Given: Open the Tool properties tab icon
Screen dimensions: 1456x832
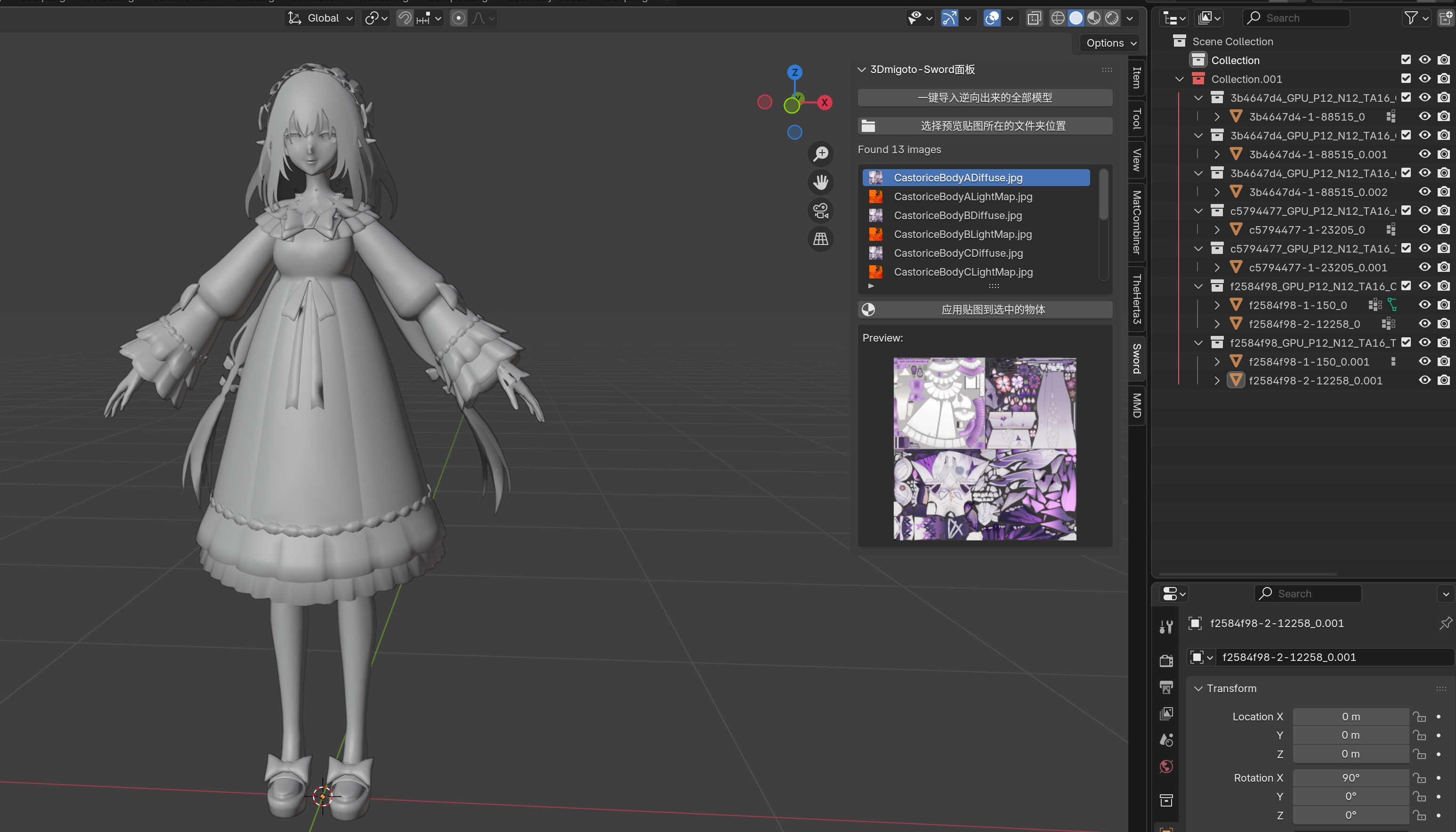Looking at the screenshot, I should click(x=1166, y=627).
